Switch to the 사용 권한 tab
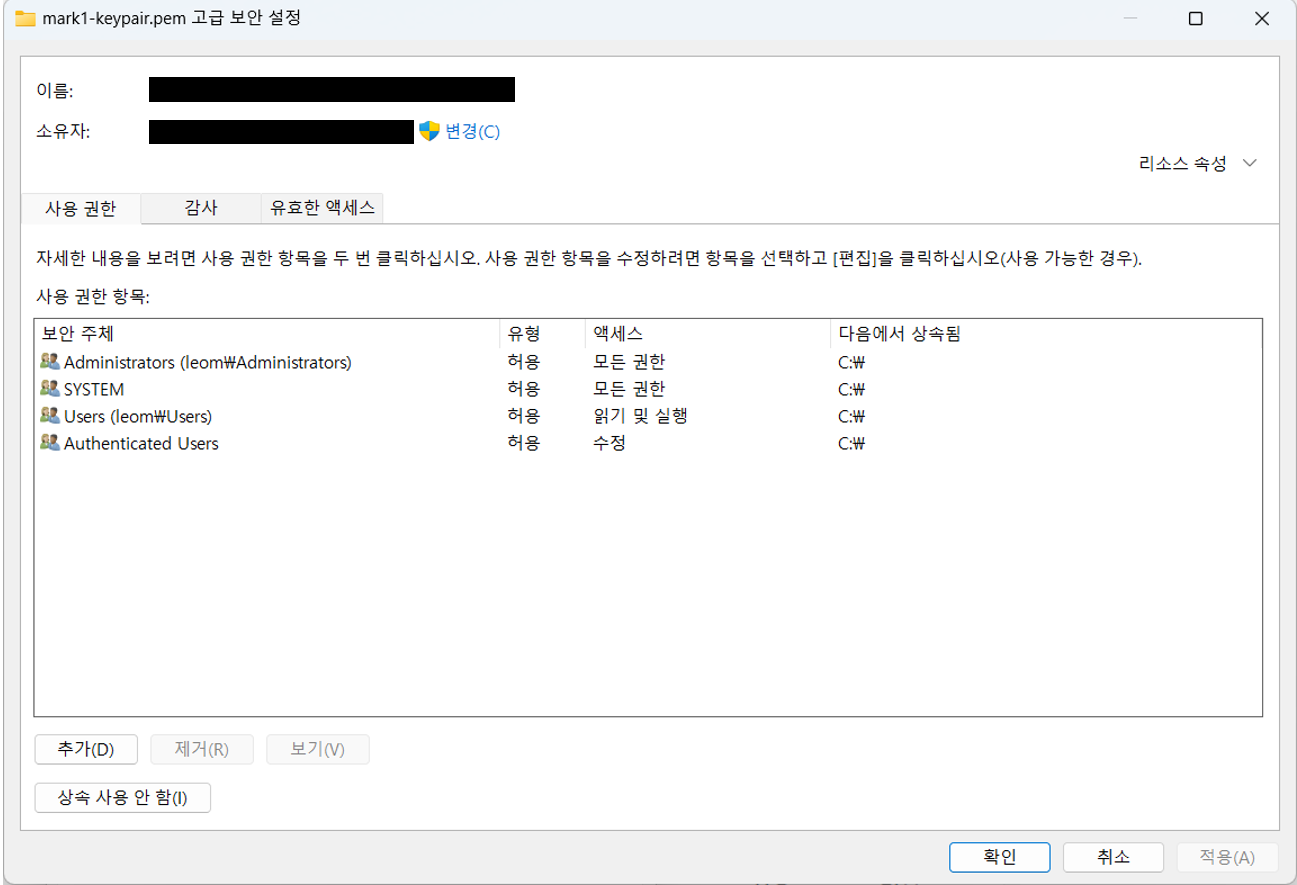The image size is (1297, 885). point(81,209)
